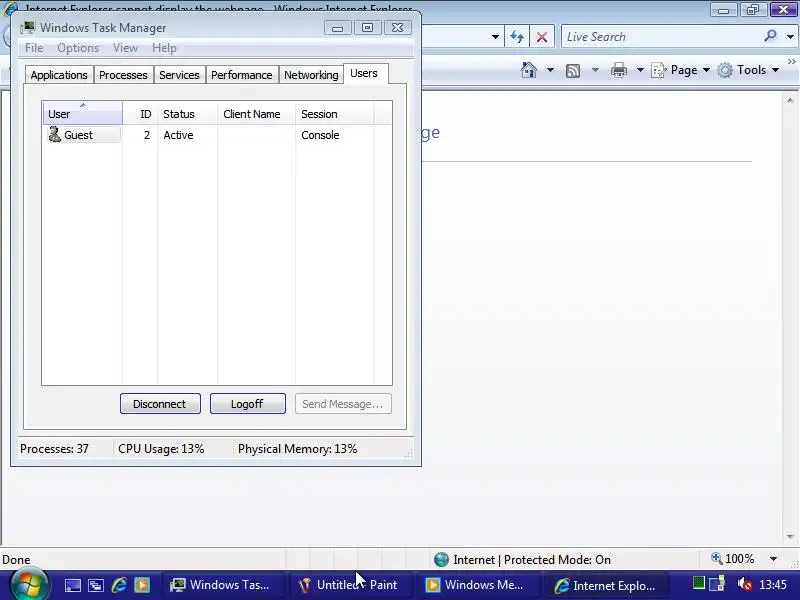
Task: Click the network tray icon
Action: 717,583
